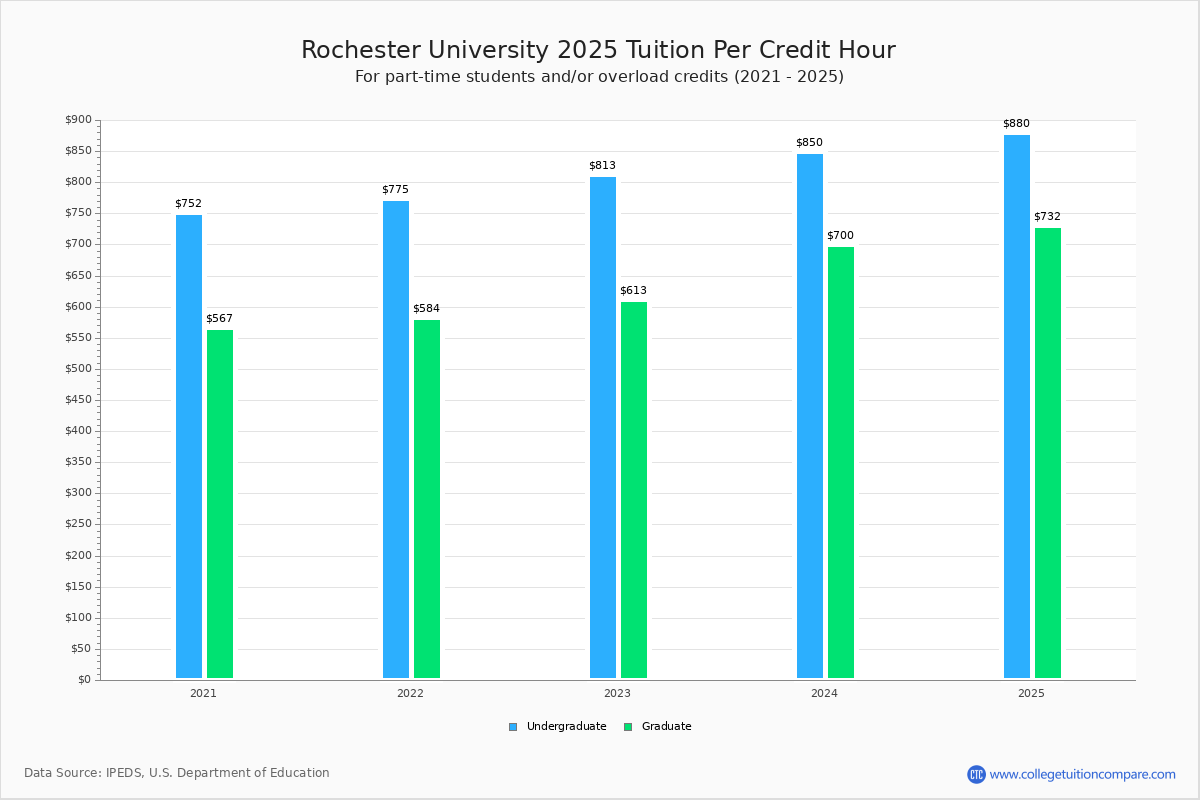Select the 2023 undergraduate $813 bar

pos(603,427)
